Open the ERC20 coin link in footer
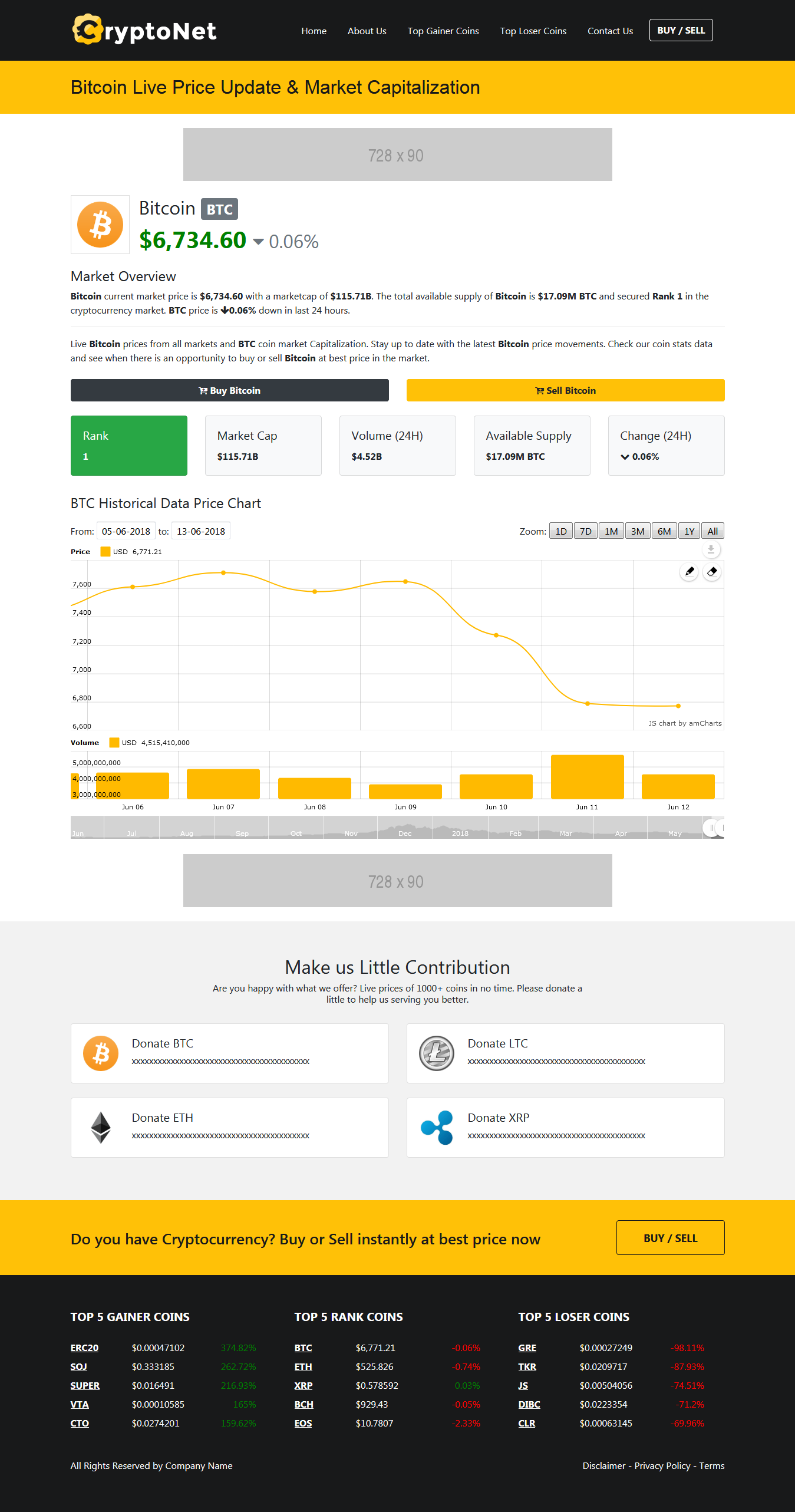This screenshot has width=795, height=1512. pos(84,1348)
